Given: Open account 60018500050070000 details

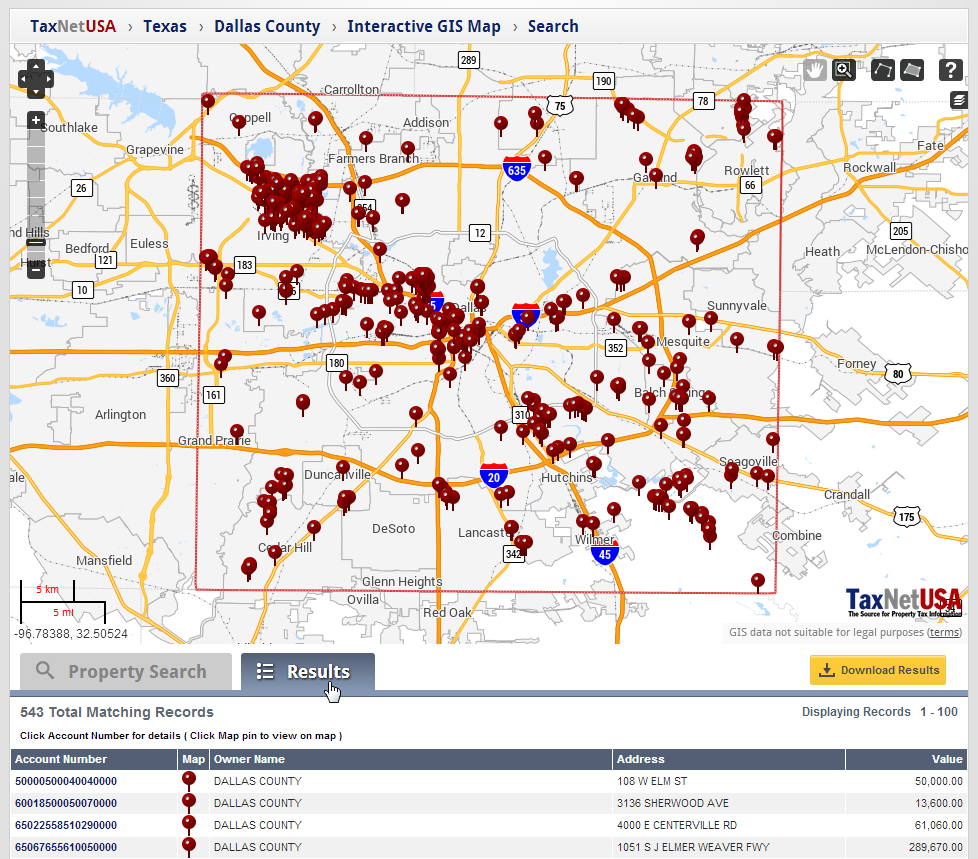Looking at the screenshot, I should pyautogui.click(x=66, y=803).
